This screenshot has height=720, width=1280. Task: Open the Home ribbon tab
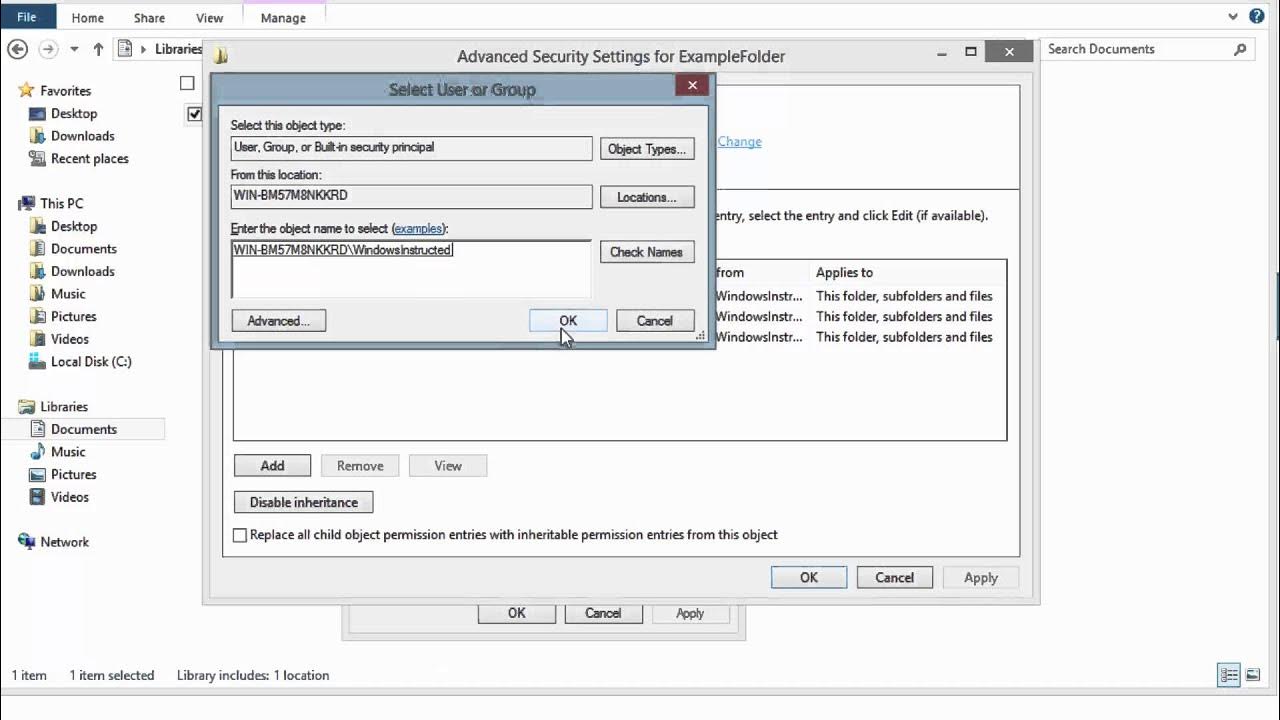(87, 18)
